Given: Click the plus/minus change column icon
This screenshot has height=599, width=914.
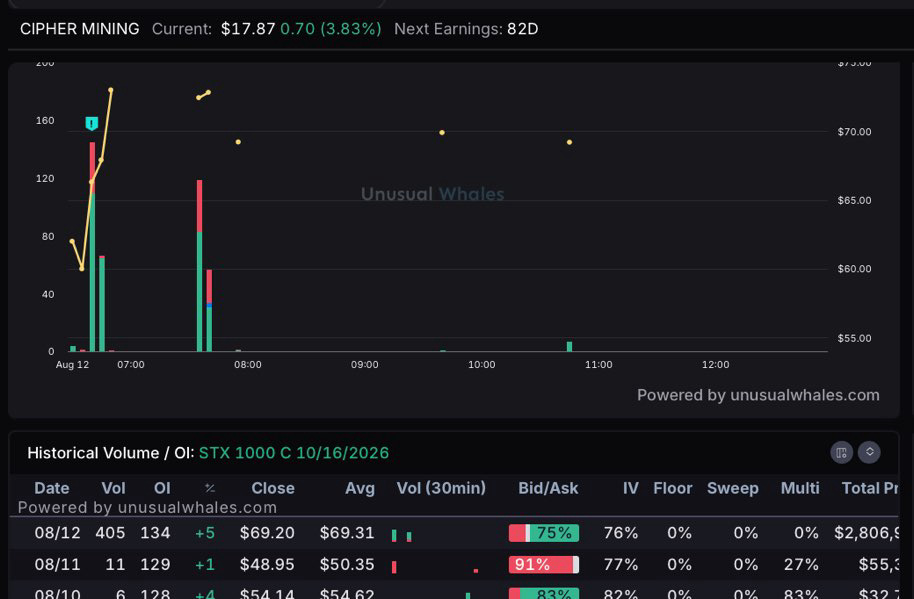Looking at the screenshot, I should 210,488.
